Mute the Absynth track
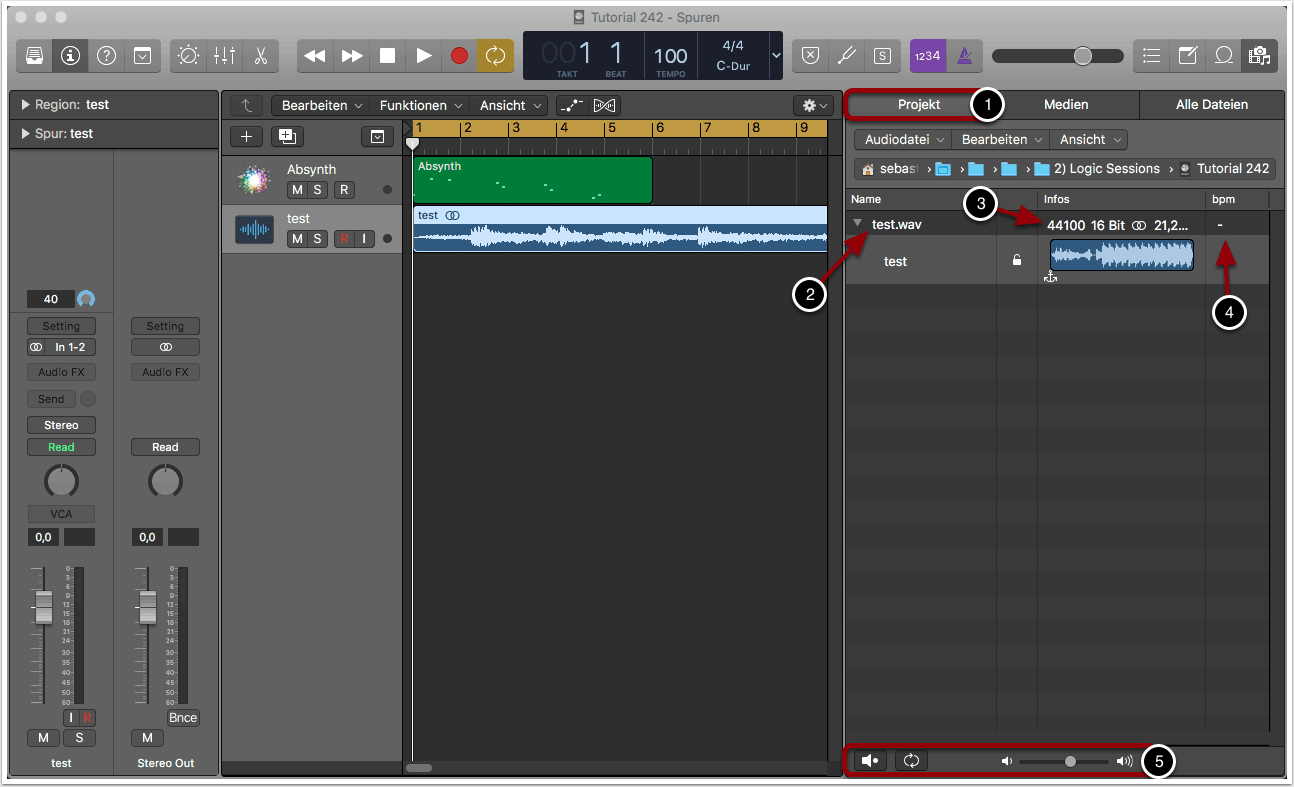The width and height of the screenshot is (1294, 787). click(297, 190)
